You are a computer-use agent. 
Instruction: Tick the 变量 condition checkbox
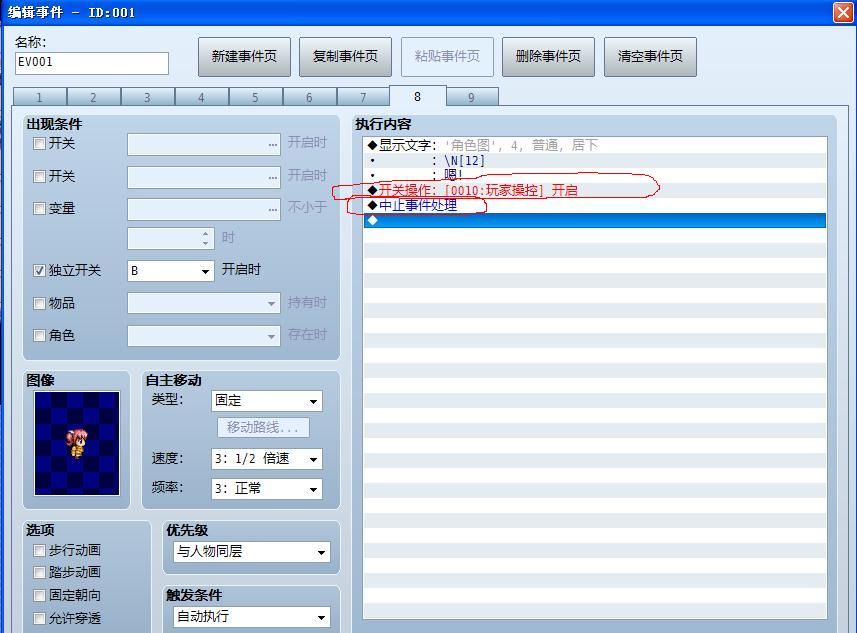pyautogui.click(x=39, y=209)
